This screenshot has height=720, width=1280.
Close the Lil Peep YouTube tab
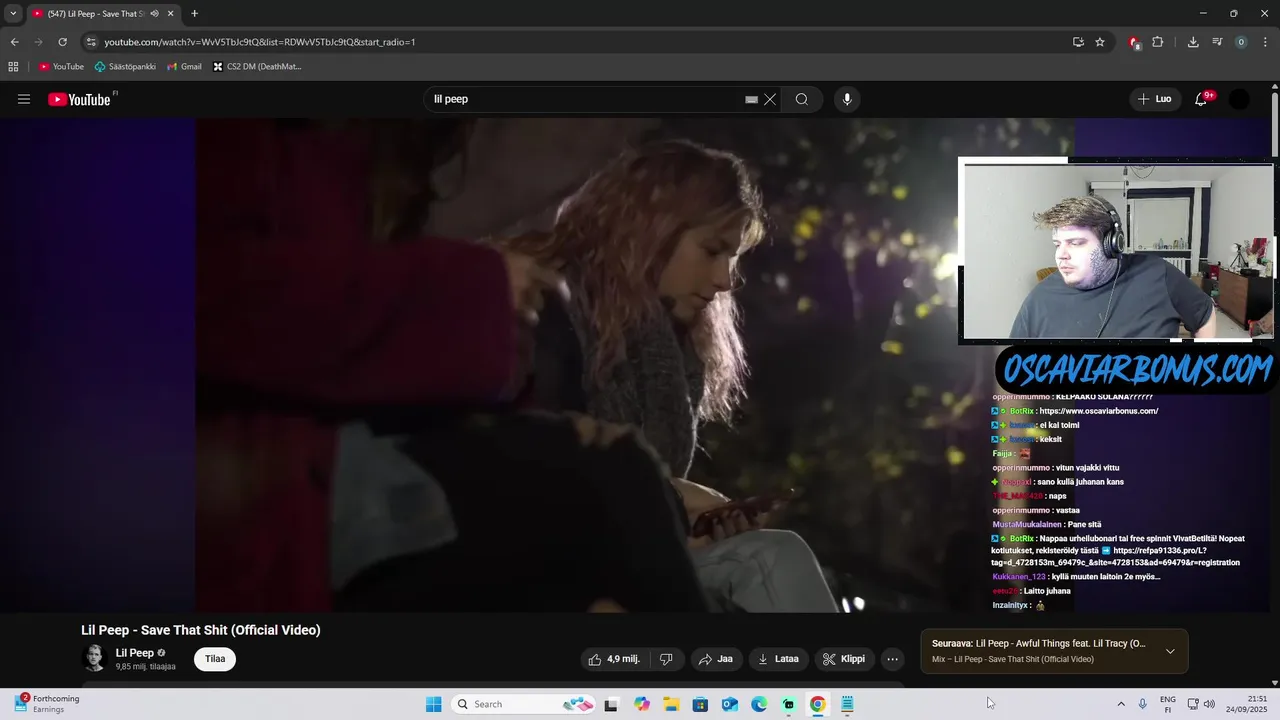point(171,14)
